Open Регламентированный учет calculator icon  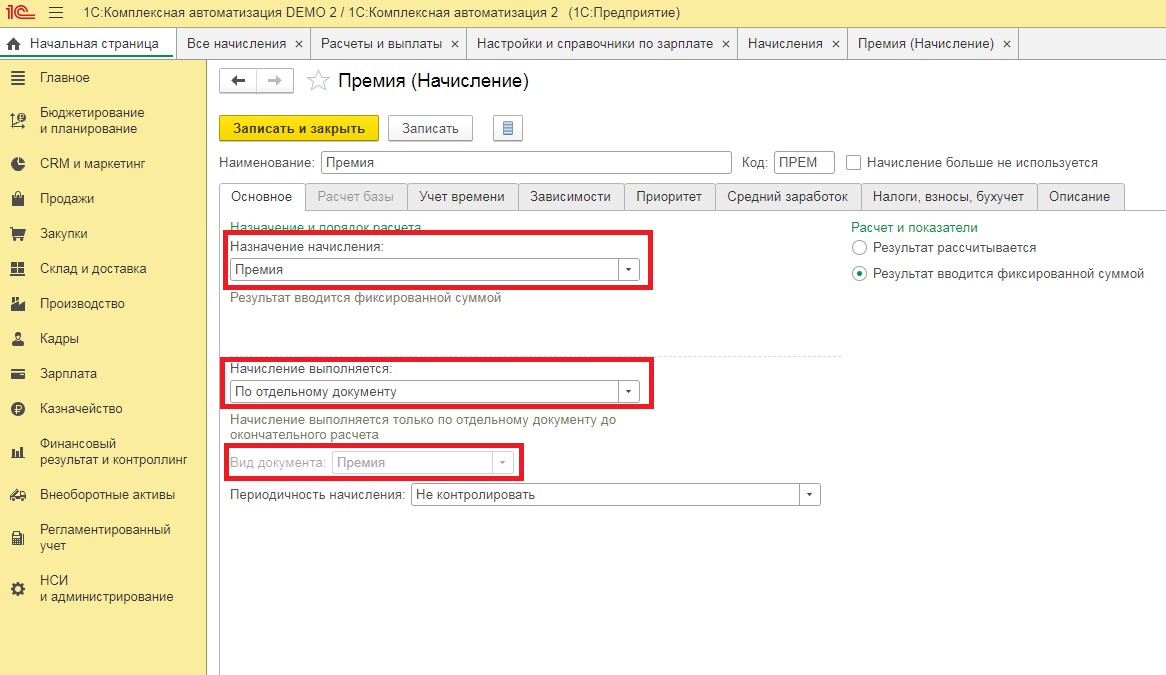18,537
